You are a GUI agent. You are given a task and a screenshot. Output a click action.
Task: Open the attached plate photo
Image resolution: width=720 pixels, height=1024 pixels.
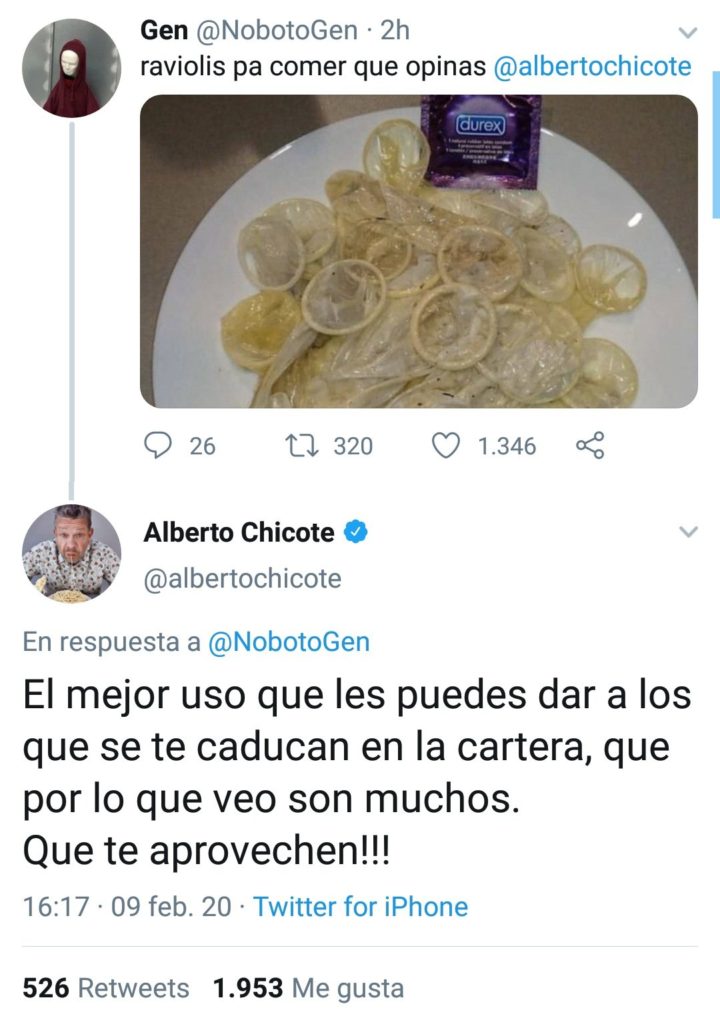419,251
